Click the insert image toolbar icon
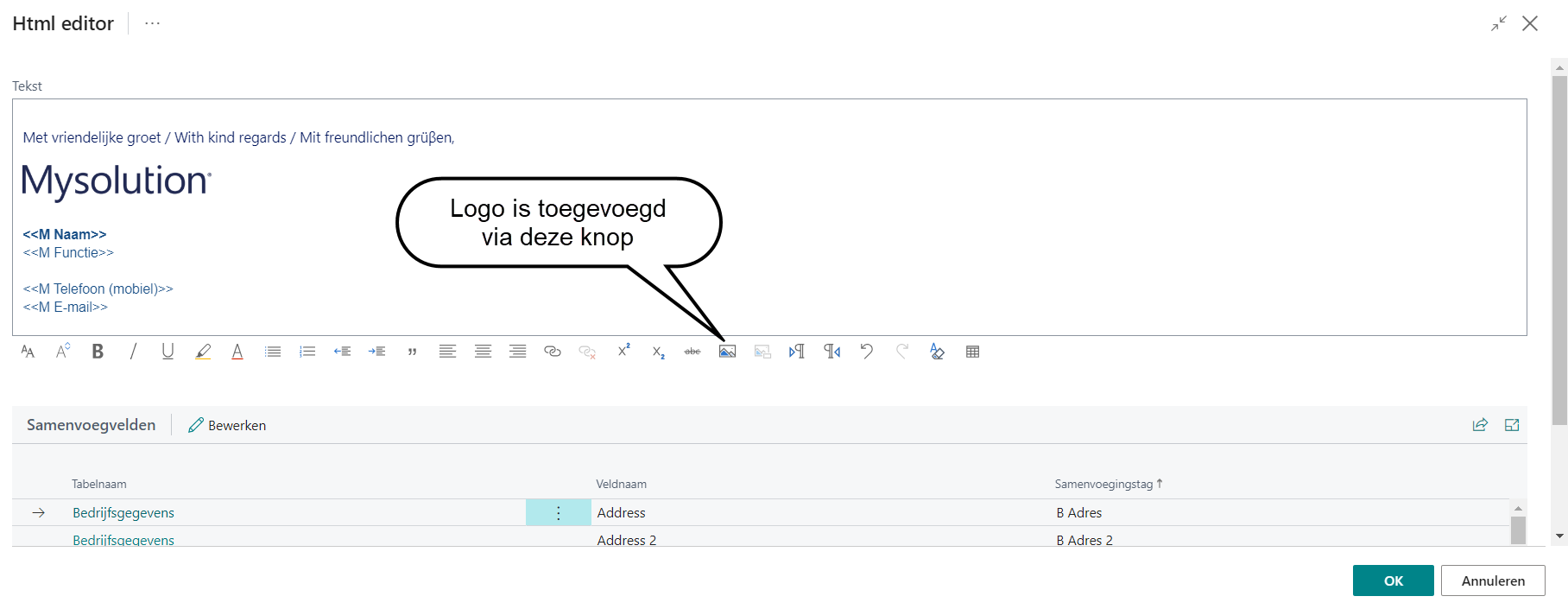The image size is (1568, 609). pyautogui.click(x=727, y=352)
